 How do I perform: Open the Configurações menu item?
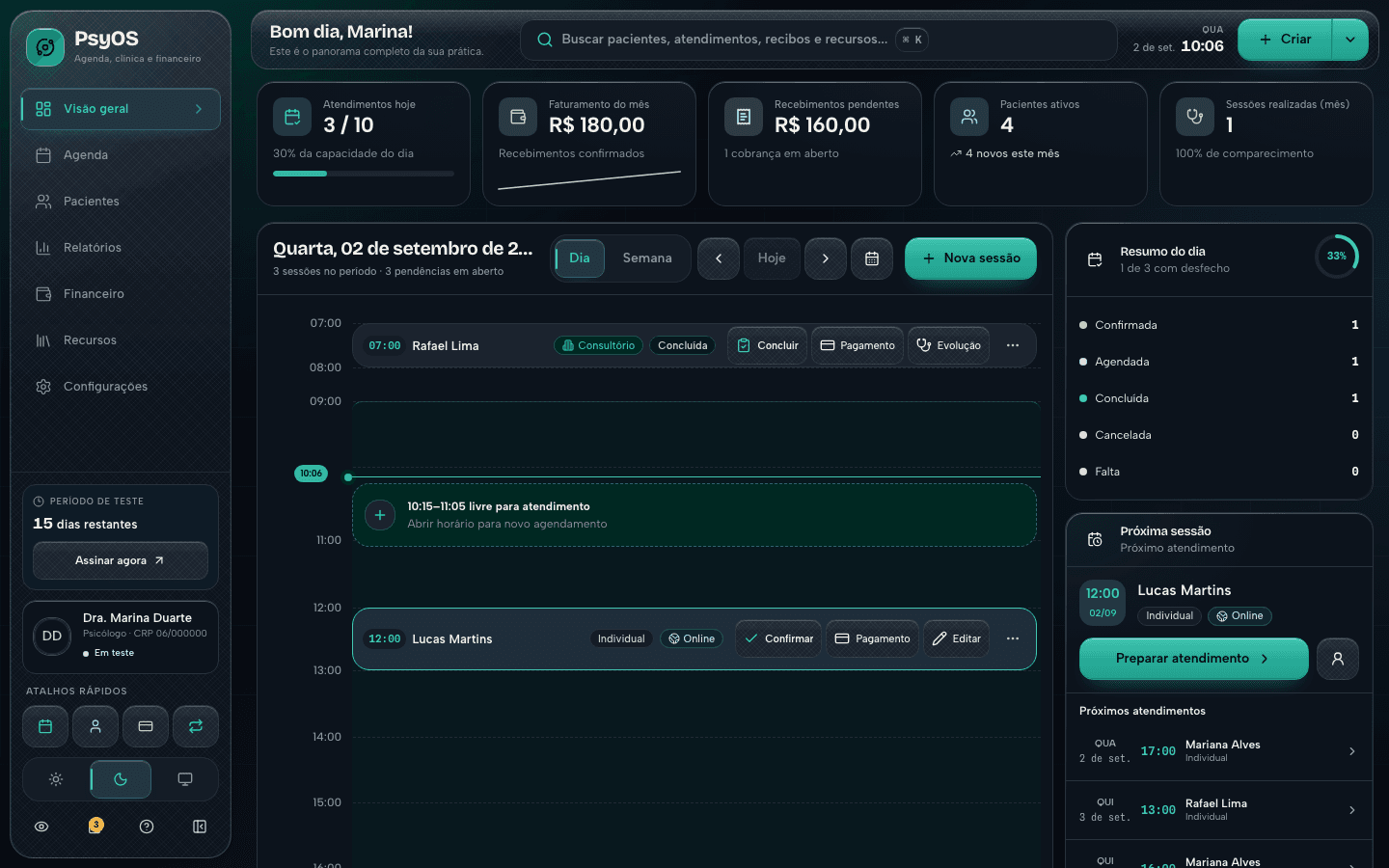pyautogui.click(x=121, y=387)
